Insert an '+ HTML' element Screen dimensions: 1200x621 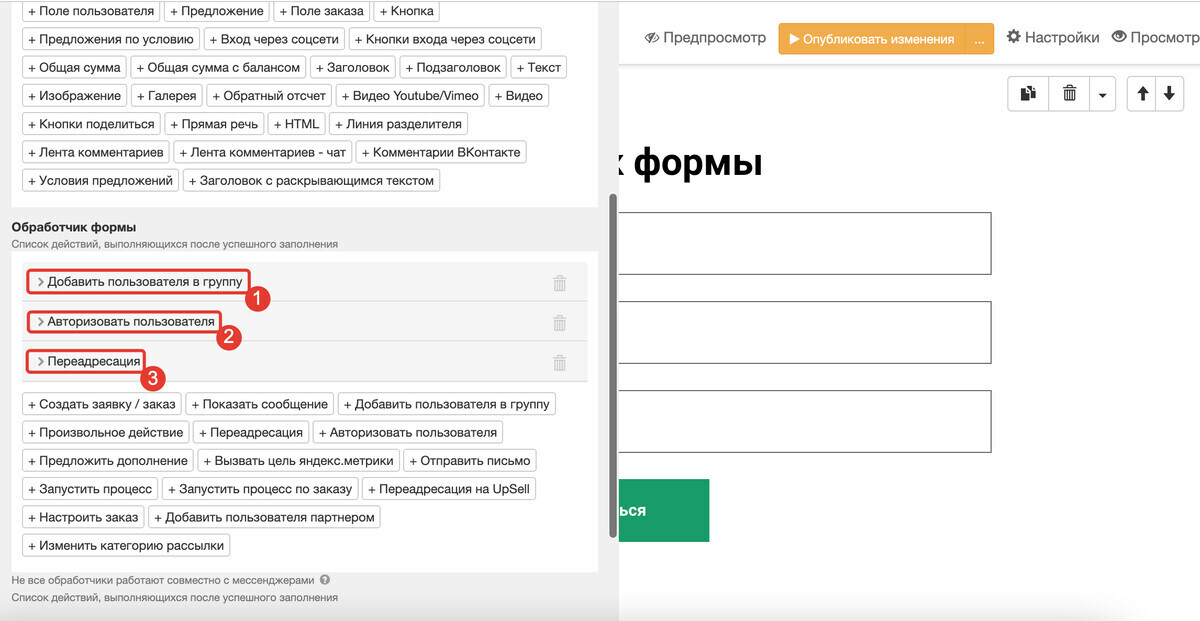[297, 124]
